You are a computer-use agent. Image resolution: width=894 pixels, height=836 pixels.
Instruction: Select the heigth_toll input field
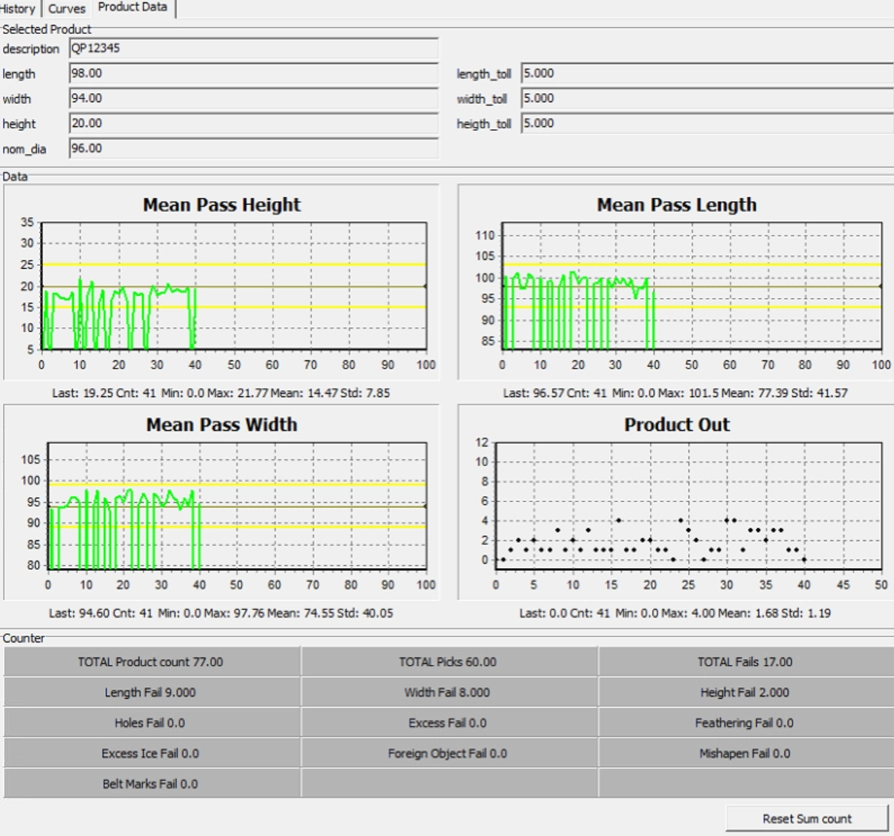pyautogui.click(x=706, y=124)
